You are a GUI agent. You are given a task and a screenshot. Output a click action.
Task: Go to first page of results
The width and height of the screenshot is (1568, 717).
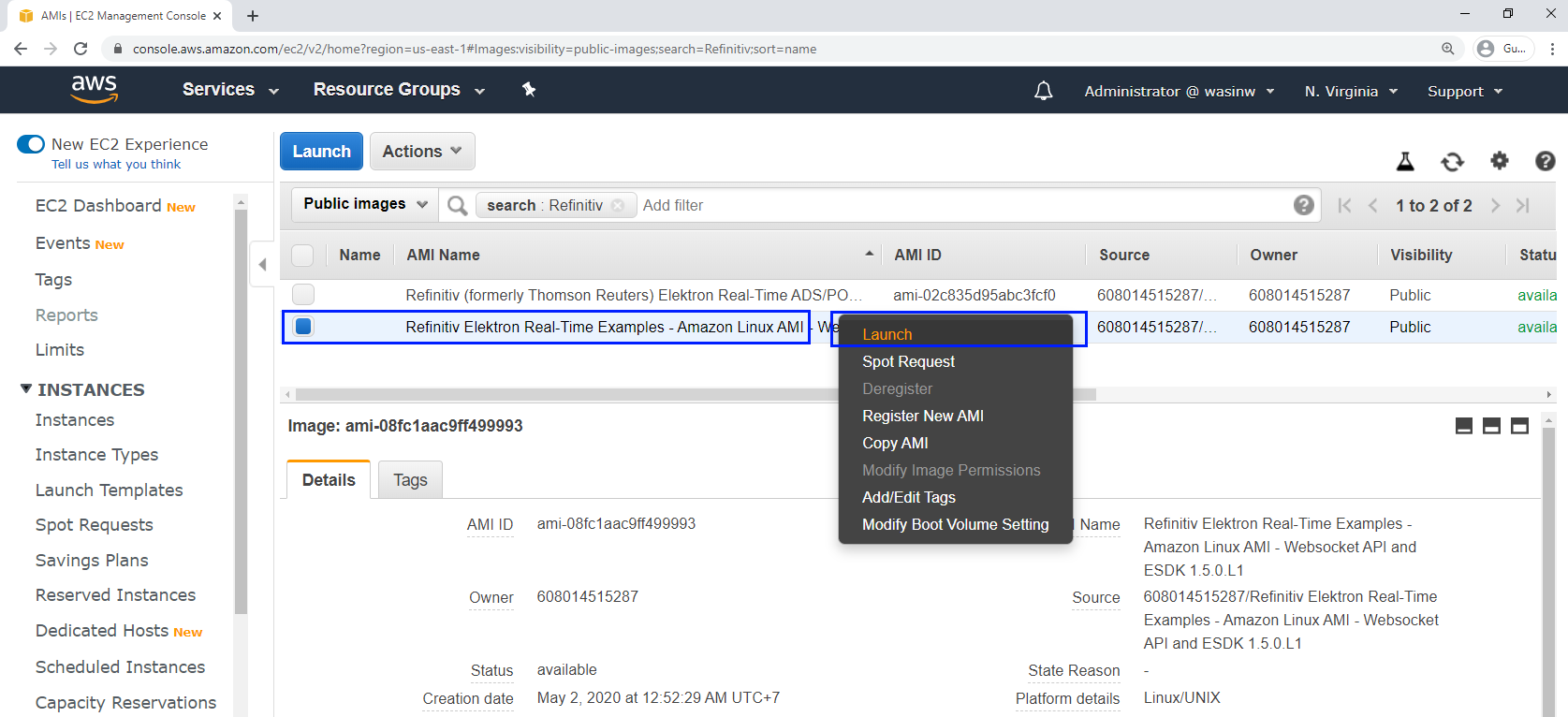(1344, 205)
